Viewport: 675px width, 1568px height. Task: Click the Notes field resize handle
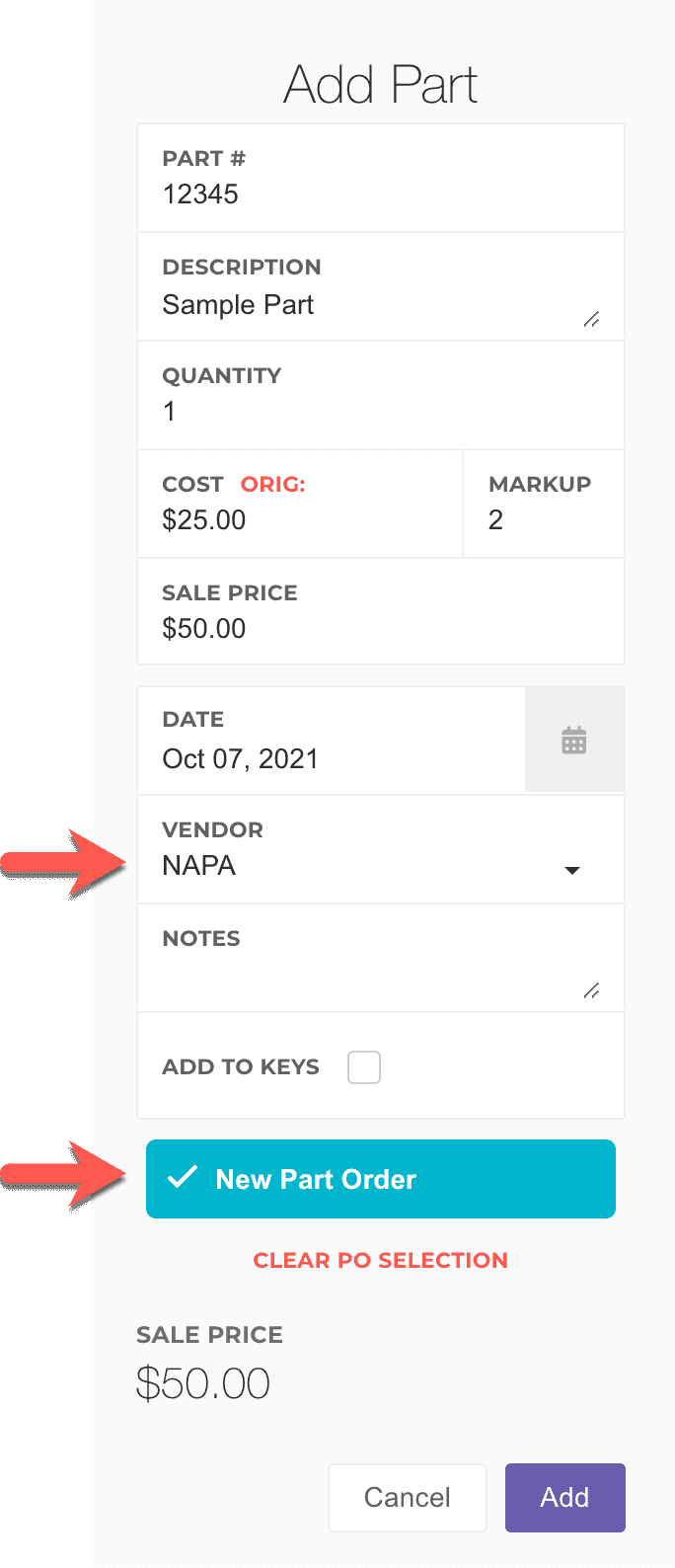(x=591, y=990)
